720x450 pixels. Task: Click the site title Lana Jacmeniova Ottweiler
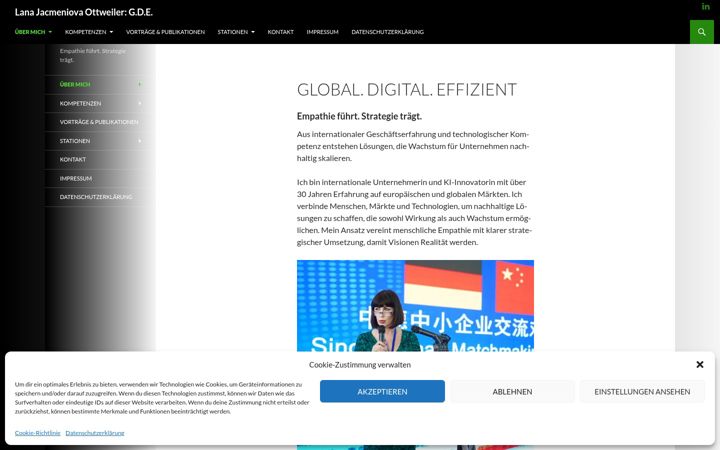pyautogui.click(x=84, y=12)
